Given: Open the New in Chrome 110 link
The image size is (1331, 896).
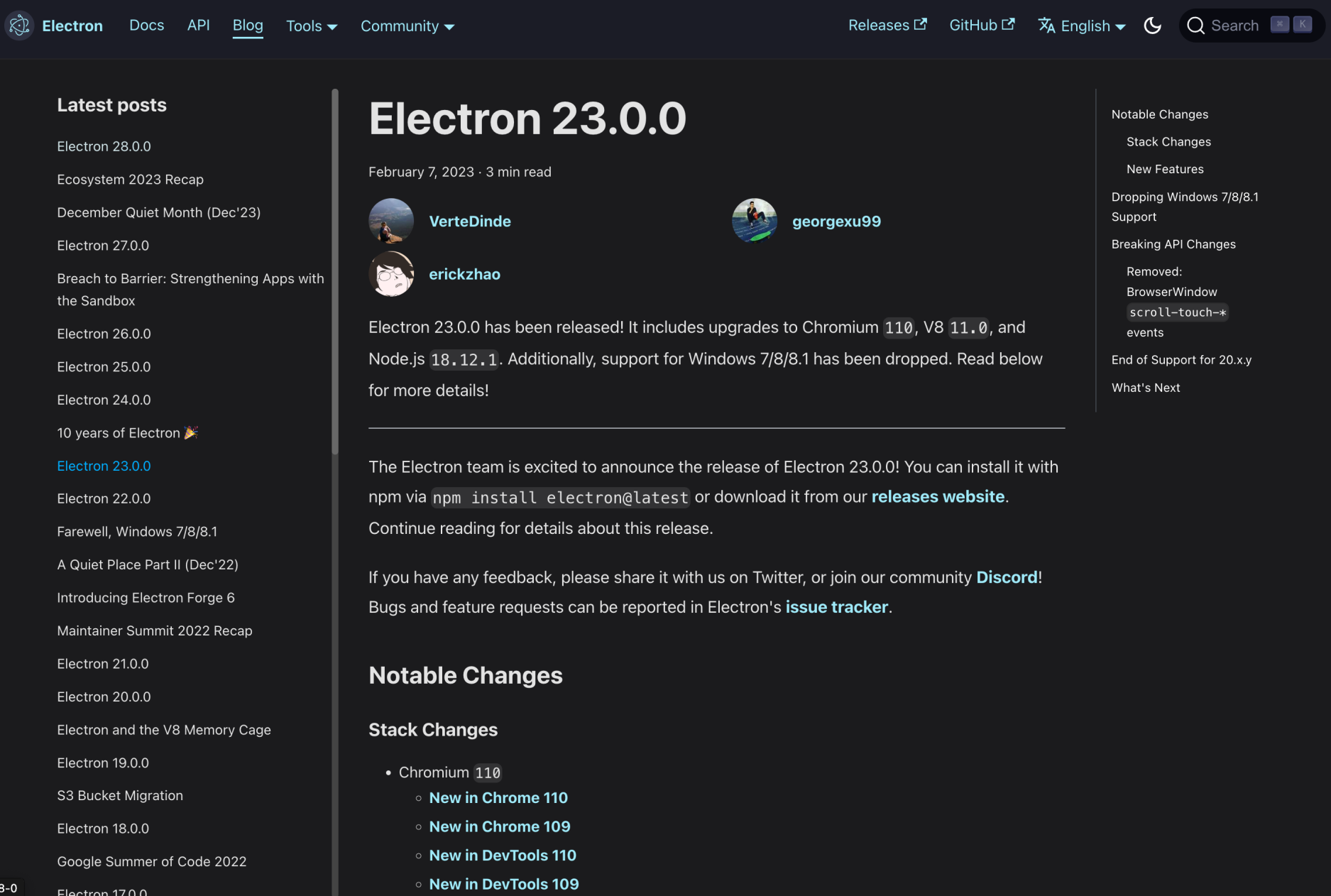Looking at the screenshot, I should click(x=498, y=798).
